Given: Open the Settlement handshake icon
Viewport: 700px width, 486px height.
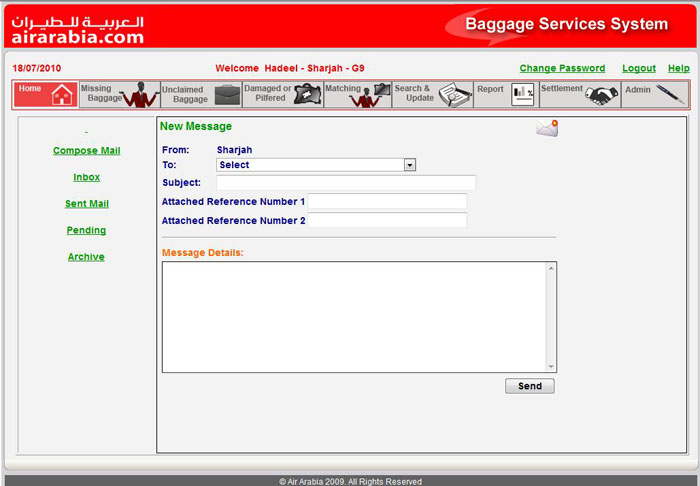Looking at the screenshot, I should (602, 95).
